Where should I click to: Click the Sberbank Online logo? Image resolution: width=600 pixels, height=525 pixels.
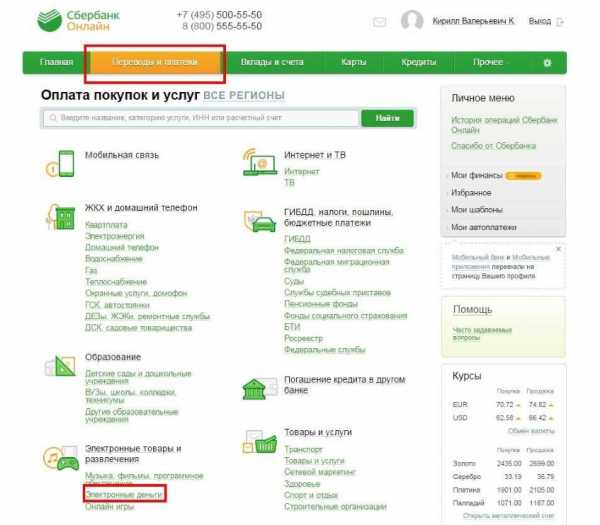coord(77,22)
